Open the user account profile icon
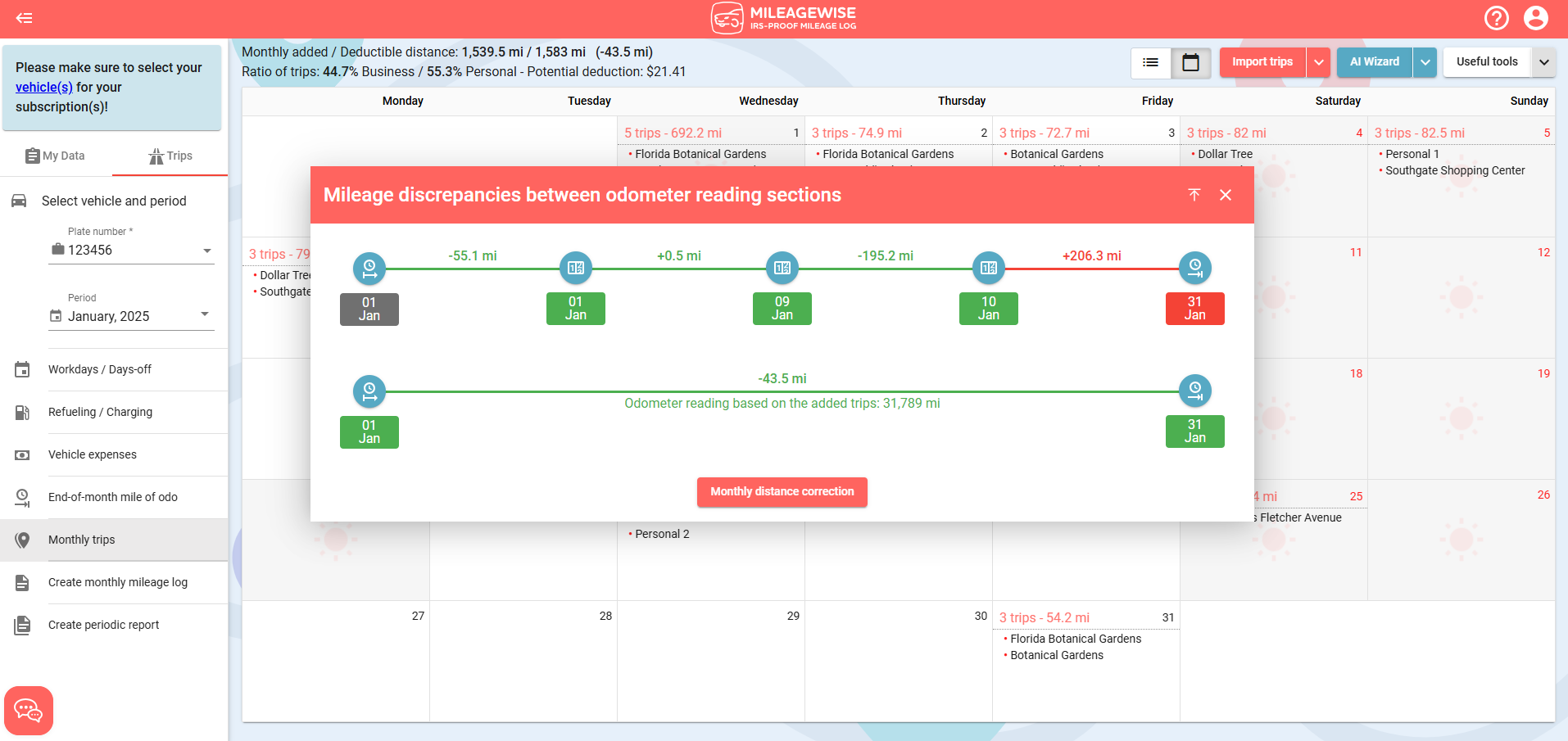1568x741 pixels. (x=1535, y=18)
